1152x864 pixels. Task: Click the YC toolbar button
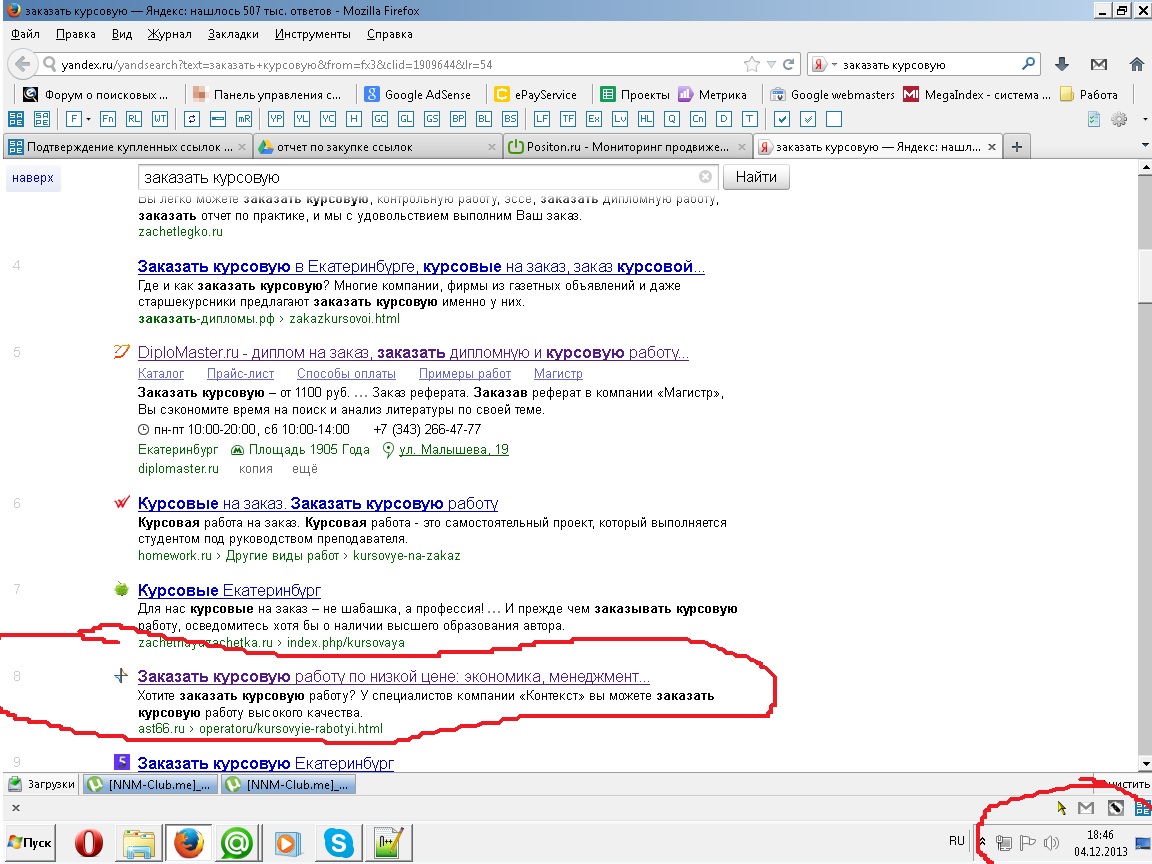tap(328, 119)
